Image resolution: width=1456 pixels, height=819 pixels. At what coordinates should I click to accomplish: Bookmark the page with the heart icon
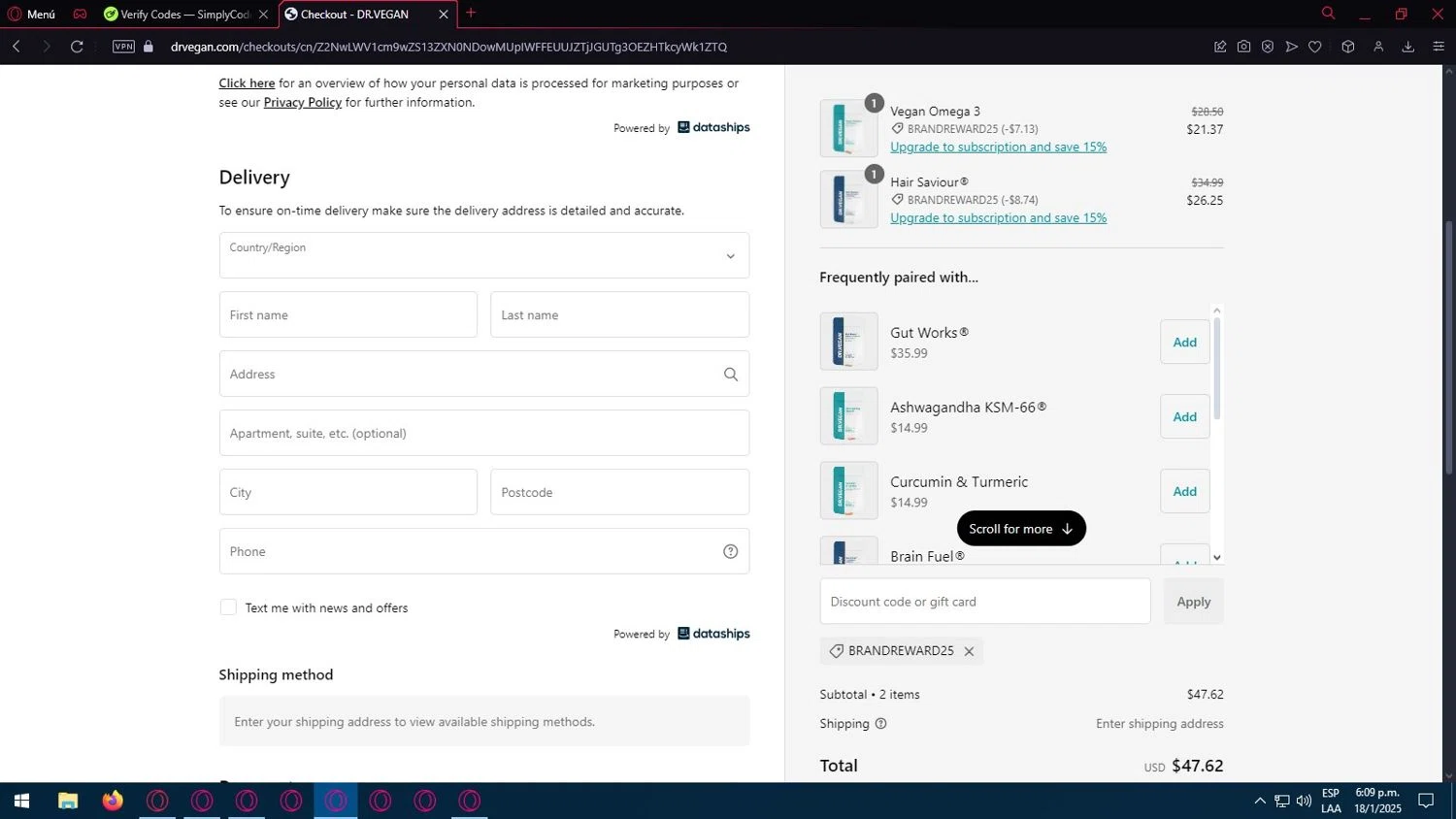[1315, 47]
